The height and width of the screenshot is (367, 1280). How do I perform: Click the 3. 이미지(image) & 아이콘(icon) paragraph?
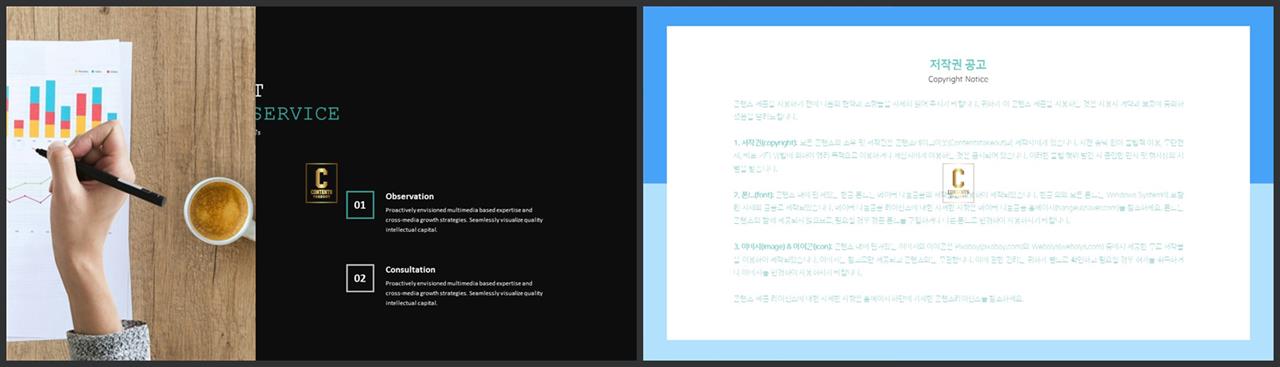tap(958, 259)
